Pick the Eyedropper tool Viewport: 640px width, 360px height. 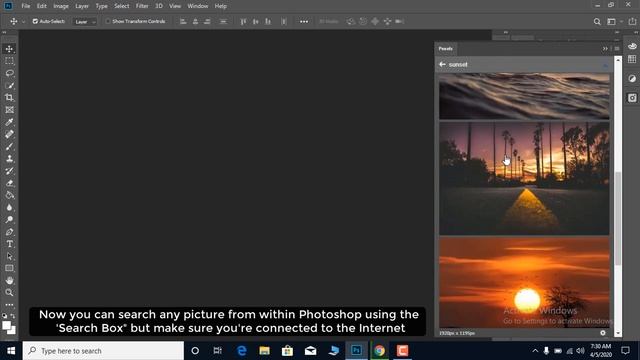coord(9,122)
